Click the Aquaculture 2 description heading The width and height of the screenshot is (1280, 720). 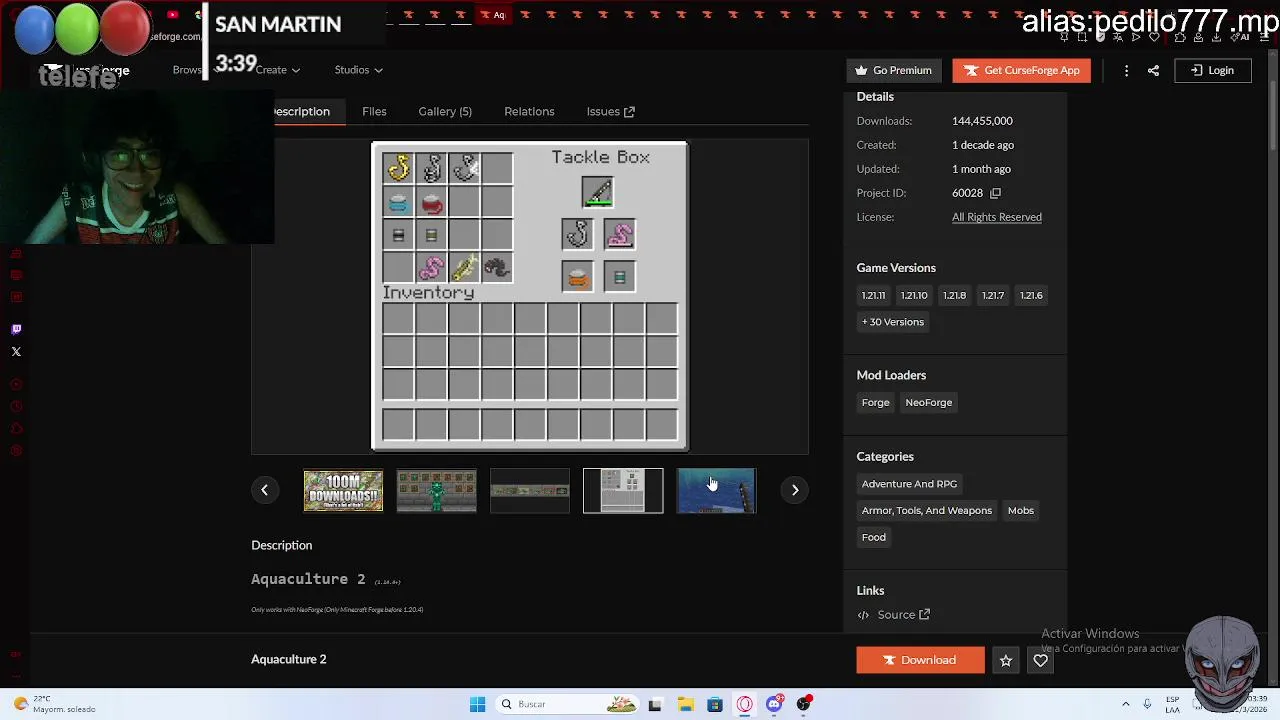tap(308, 579)
